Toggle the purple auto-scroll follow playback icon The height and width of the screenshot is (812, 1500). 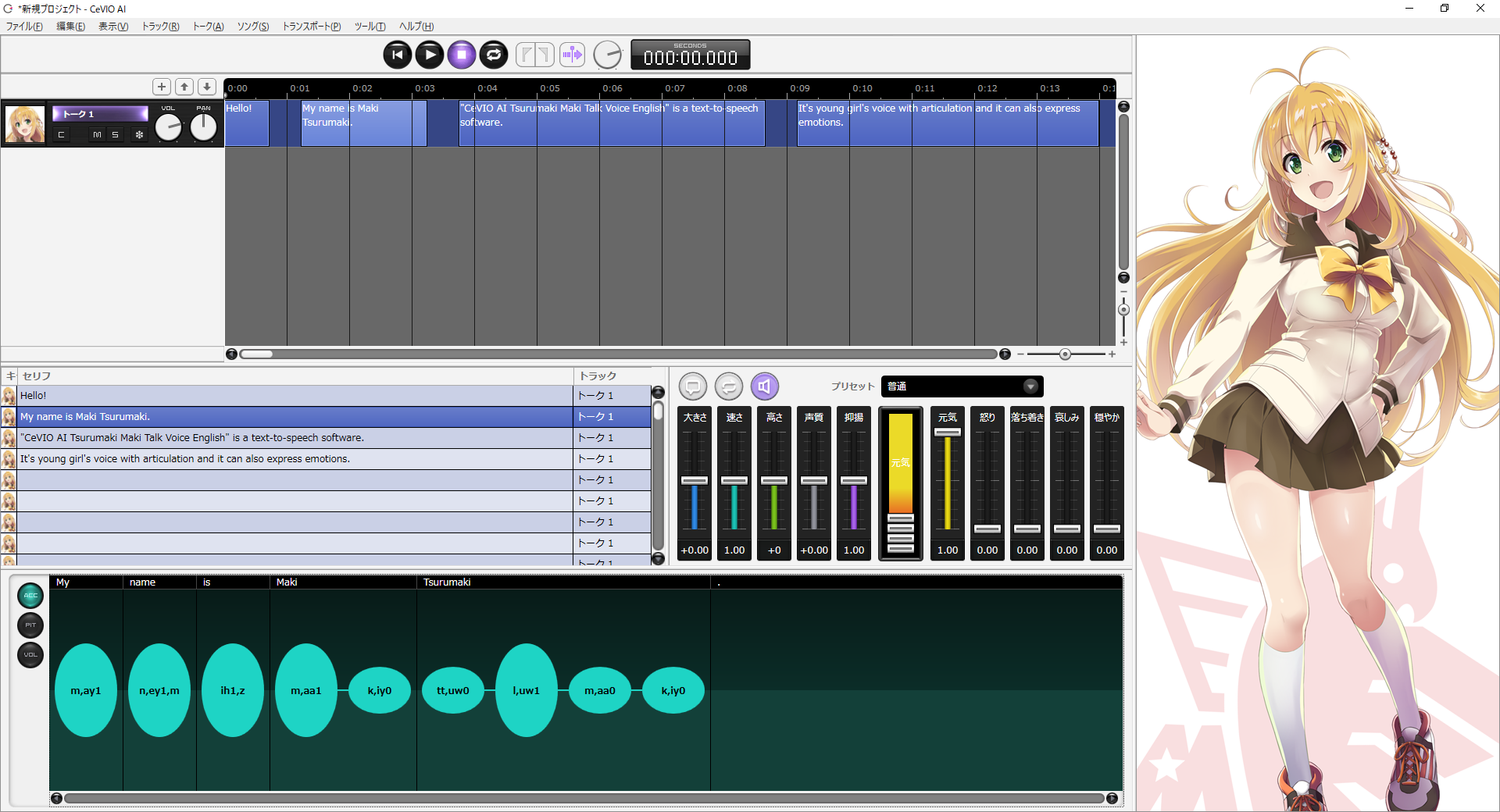coord(573,55)
